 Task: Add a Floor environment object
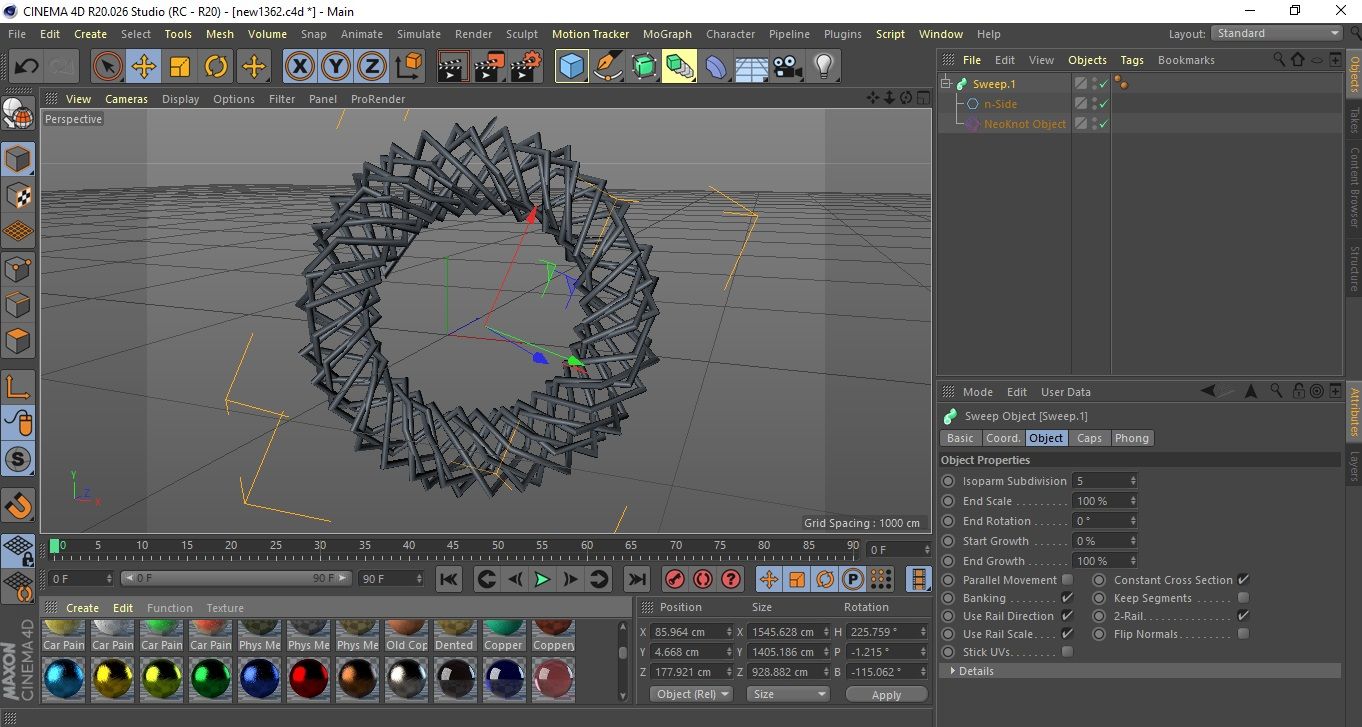pyautogui.click(x=751, y=67)
